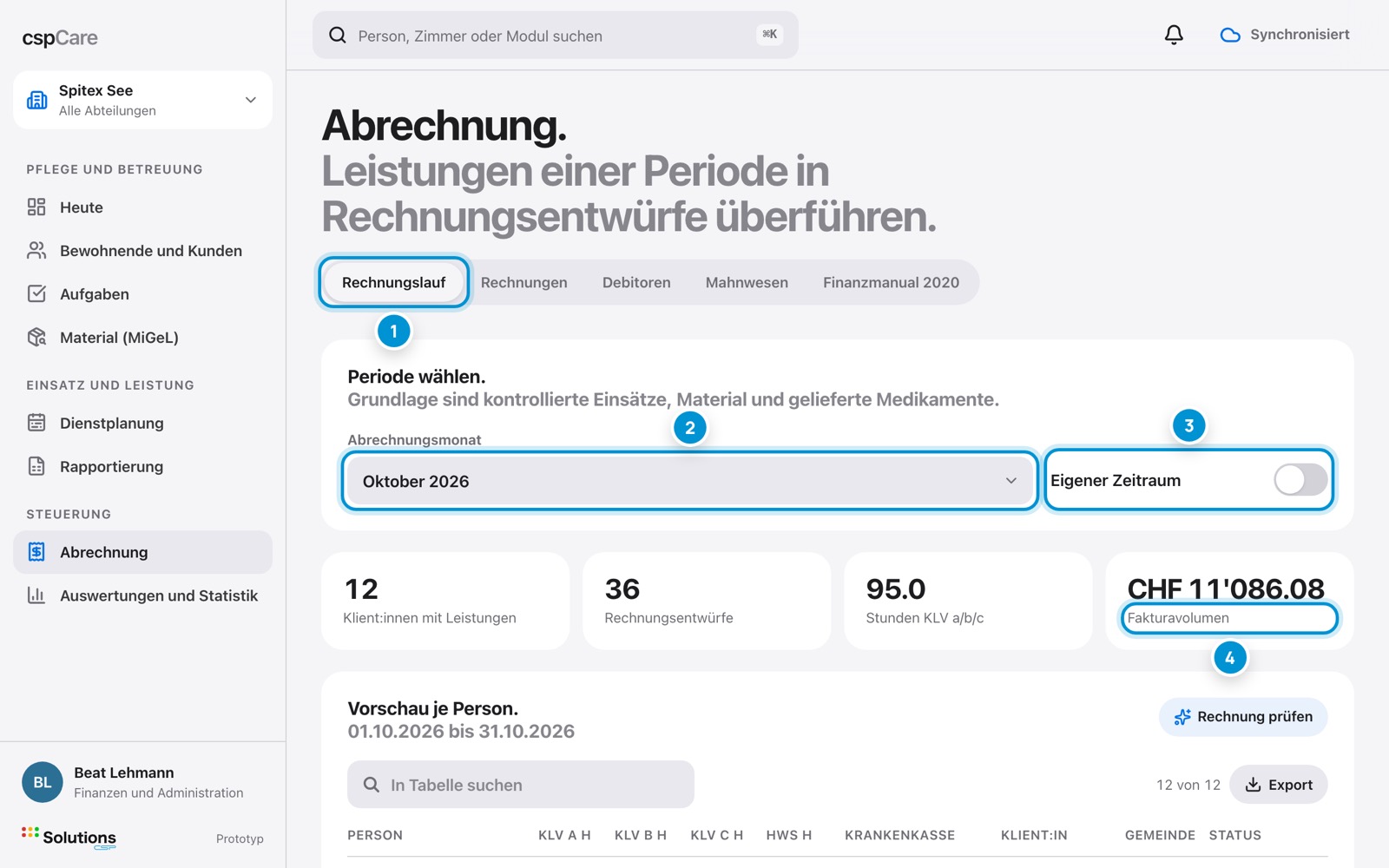
Task: Click the Rapportierung document icon
Action: 36,466
